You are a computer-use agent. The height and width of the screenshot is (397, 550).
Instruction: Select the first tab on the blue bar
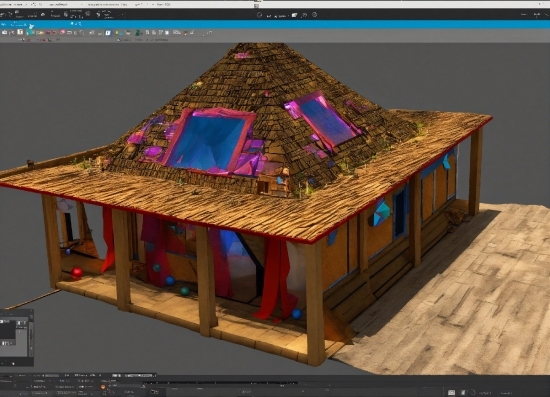click(x=4, y=24)
